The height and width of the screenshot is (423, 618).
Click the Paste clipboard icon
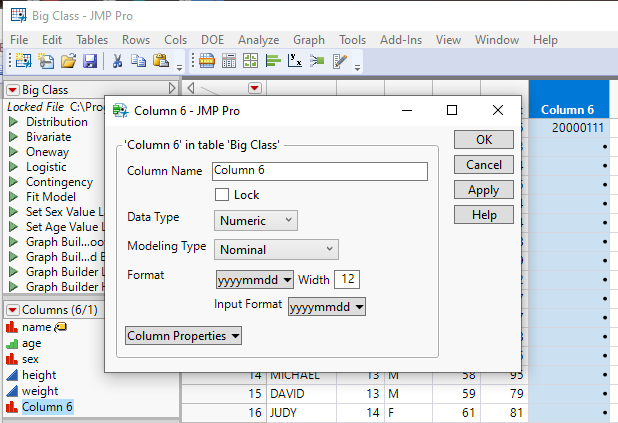point(160,61)
